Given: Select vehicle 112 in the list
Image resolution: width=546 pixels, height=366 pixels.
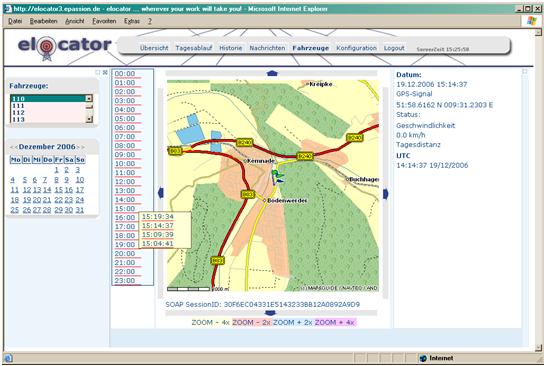Looking at the screenshot, I should point(48,112).
